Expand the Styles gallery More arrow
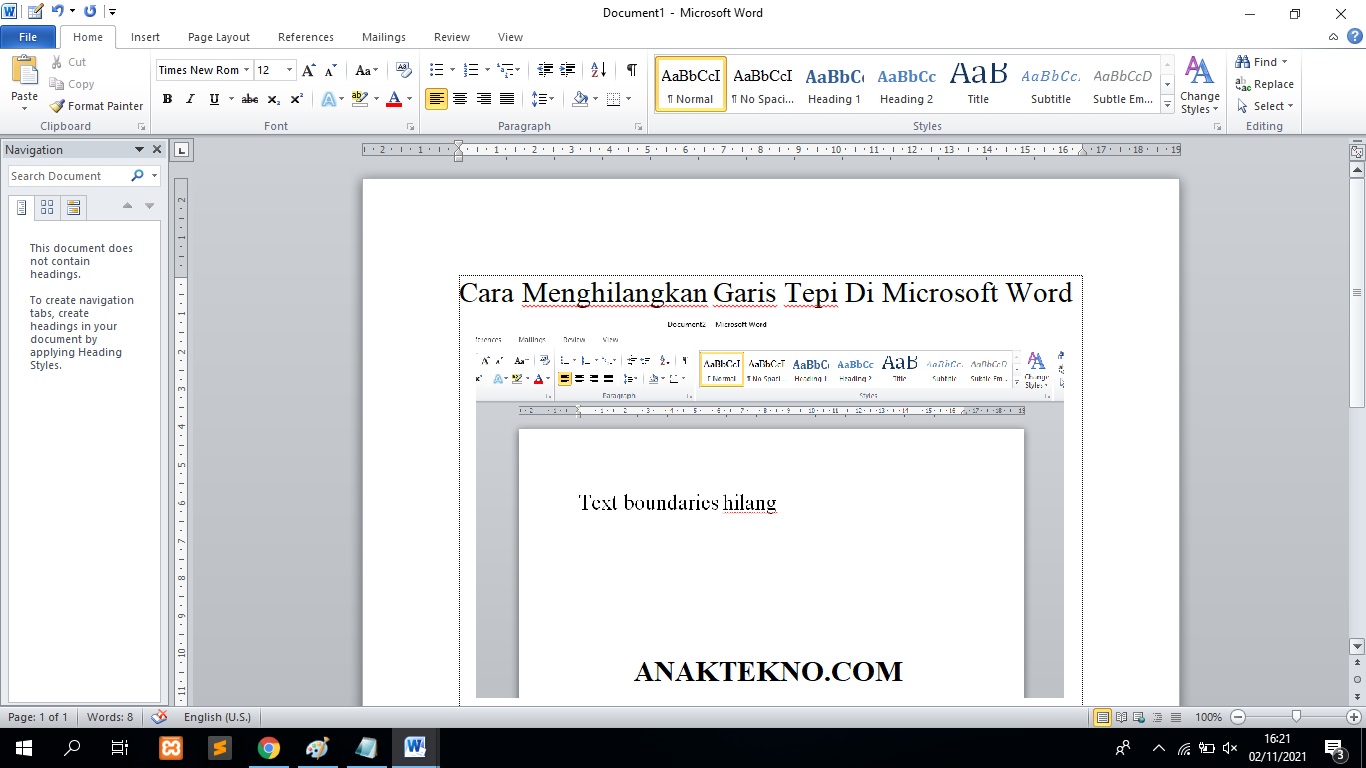This screenshot has width=1366, height=768. pyautogui.click(x=1167, y=104)
